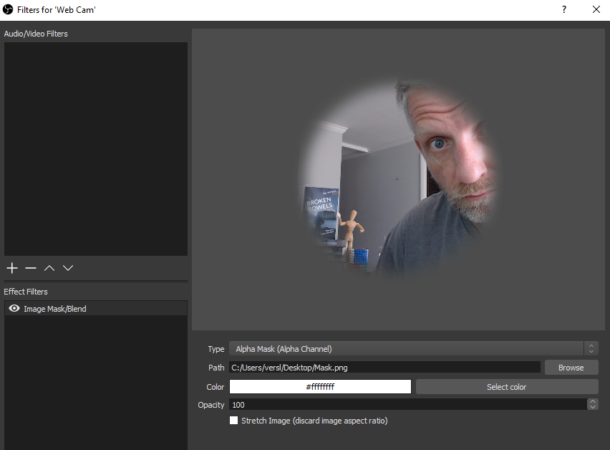Focus the Path field containing Mask.png
Image resolution: width=610 pixels, height=450 pixels.
[x=385, y=368]
